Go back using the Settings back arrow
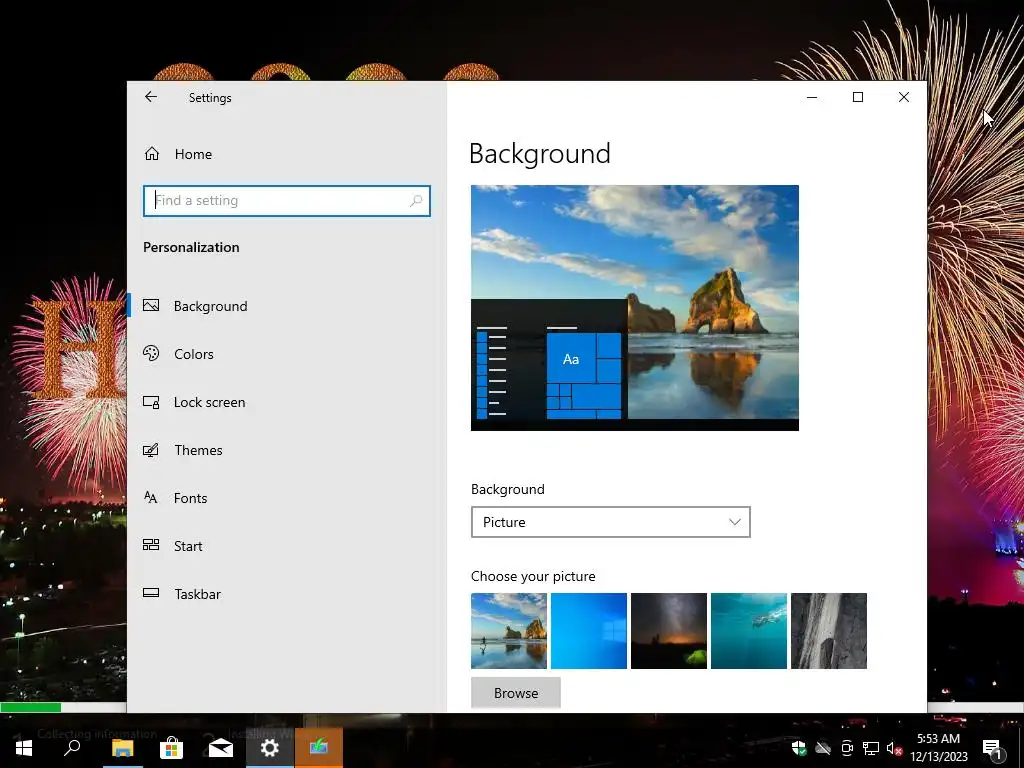 [x=151, y=97]
